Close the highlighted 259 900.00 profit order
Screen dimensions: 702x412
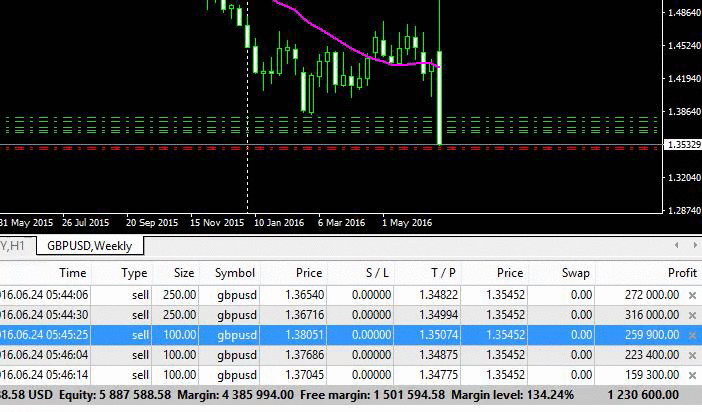[x=692, y=335]
